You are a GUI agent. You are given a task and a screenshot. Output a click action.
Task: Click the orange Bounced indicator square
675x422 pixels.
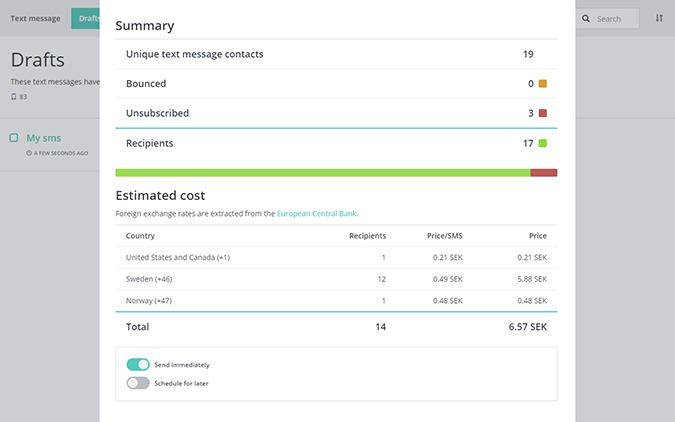pyautogui.click(x=543, y=84)
